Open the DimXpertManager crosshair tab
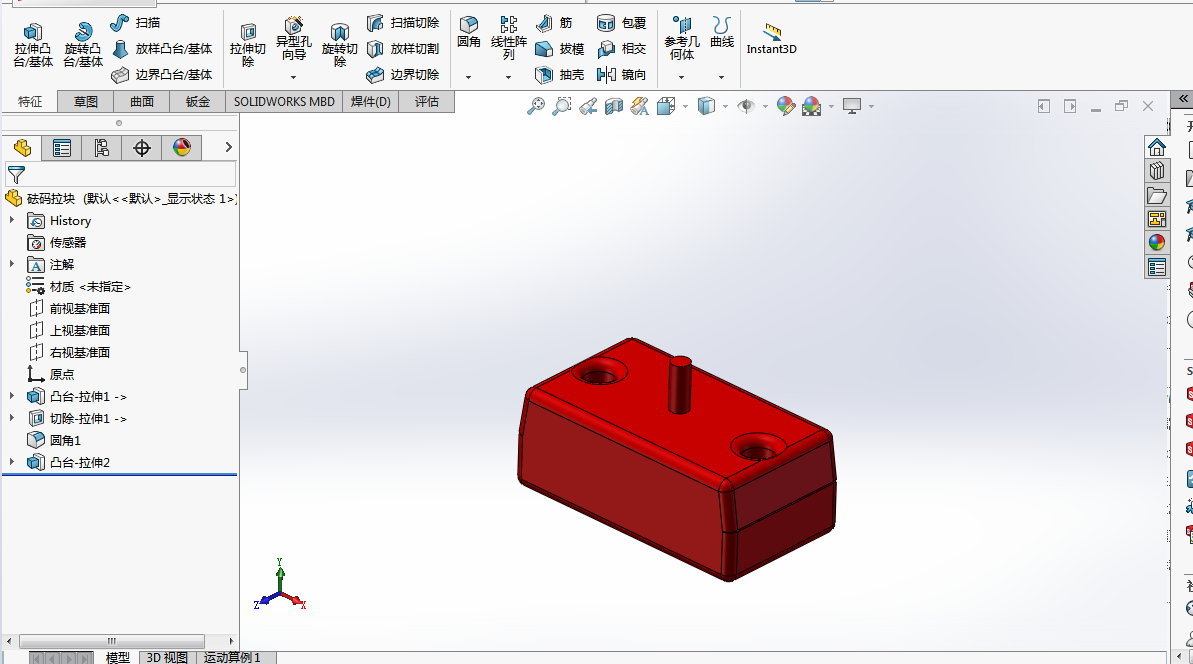 click(x=142, y=148)
